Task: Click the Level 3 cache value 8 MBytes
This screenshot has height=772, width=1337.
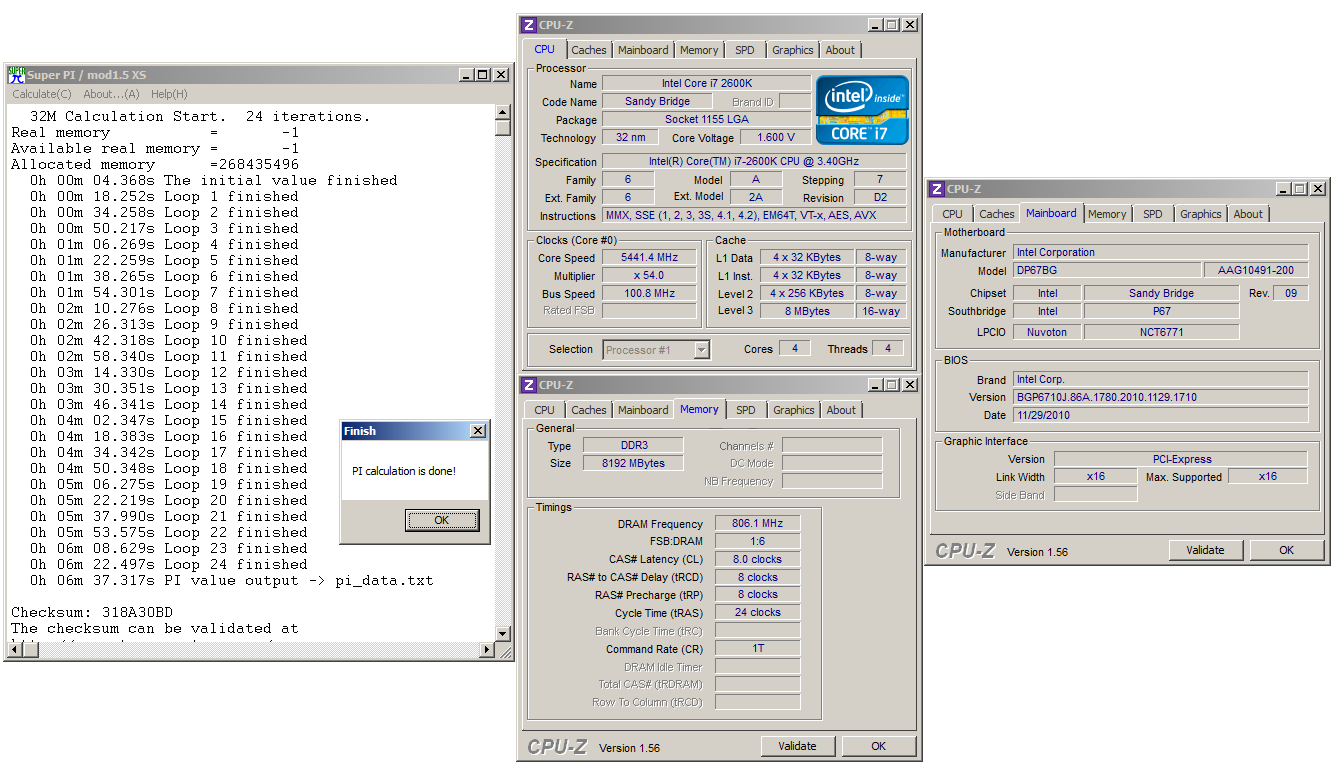Action: coord(806,312)
